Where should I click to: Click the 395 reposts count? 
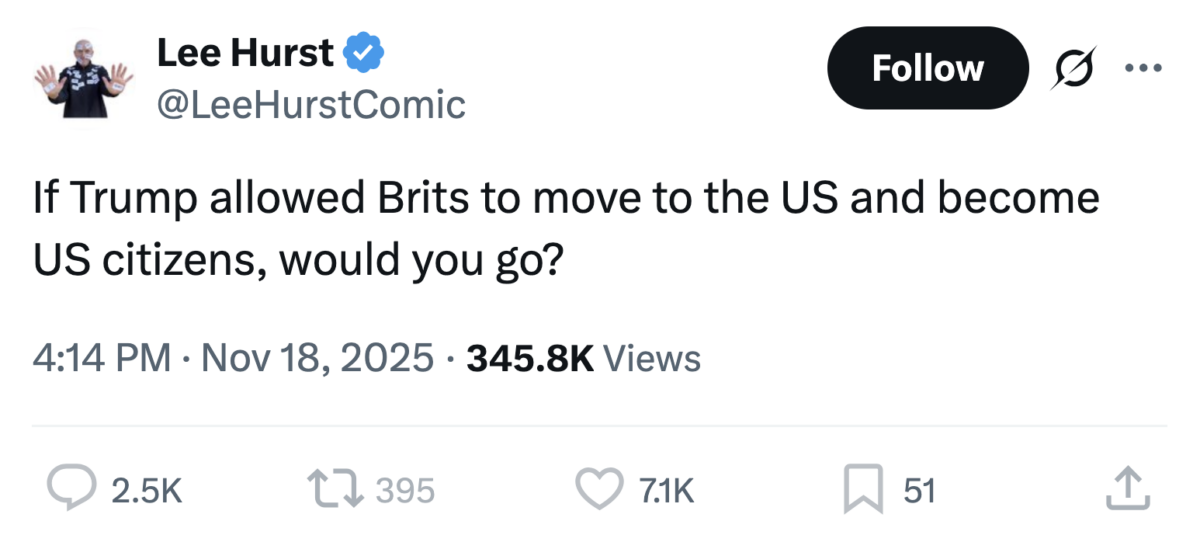[406, 490]
